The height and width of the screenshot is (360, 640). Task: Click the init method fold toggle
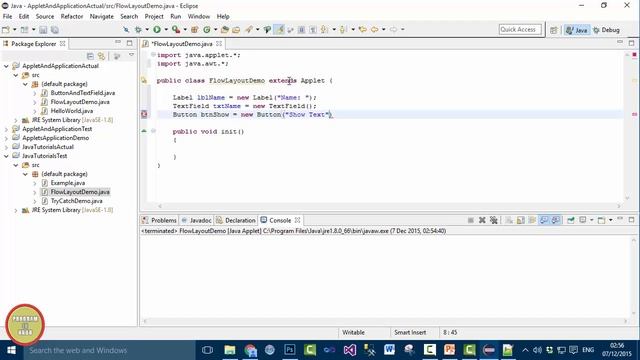[153, 131]
